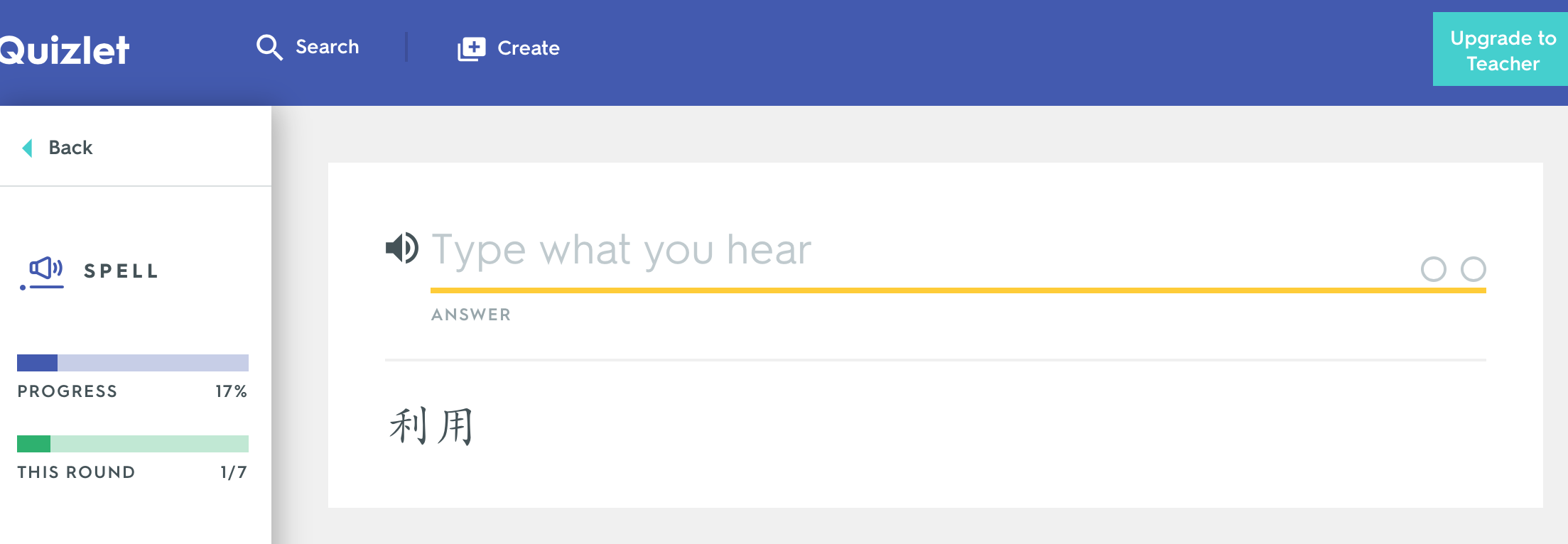Click the Chinese term 利用
The width and height of the screenshot is (1568, 544).
(431, 426)
